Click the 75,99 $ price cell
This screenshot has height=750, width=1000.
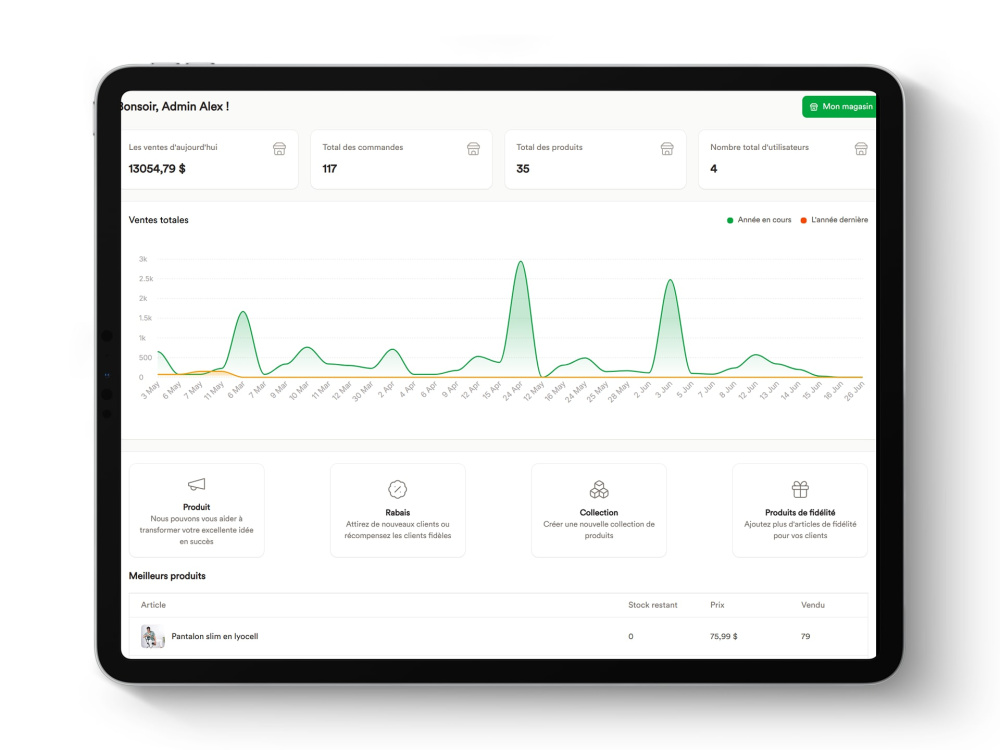pos(723,636)
